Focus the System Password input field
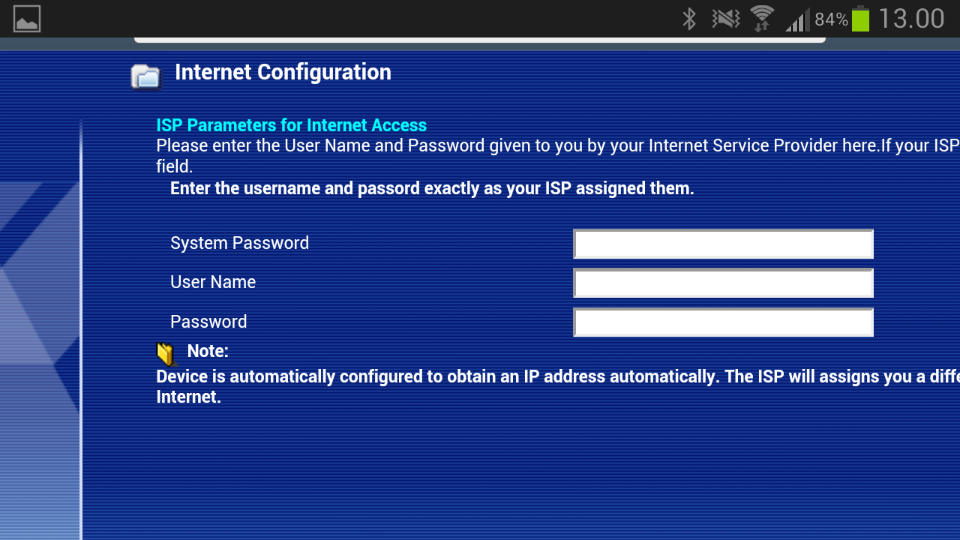 (x=723, y=244)
